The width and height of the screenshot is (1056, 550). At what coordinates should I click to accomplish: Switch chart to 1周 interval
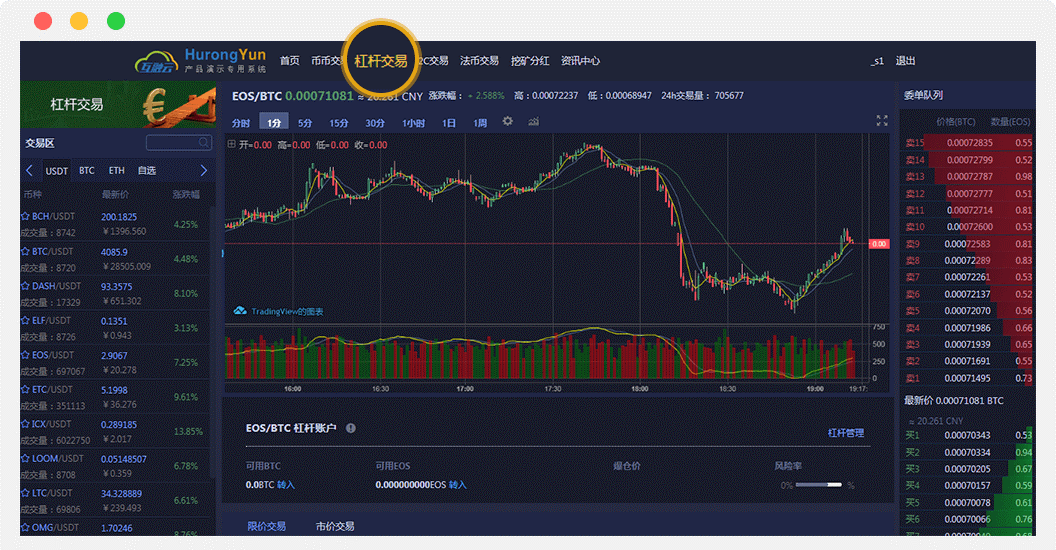click(480, 123)
